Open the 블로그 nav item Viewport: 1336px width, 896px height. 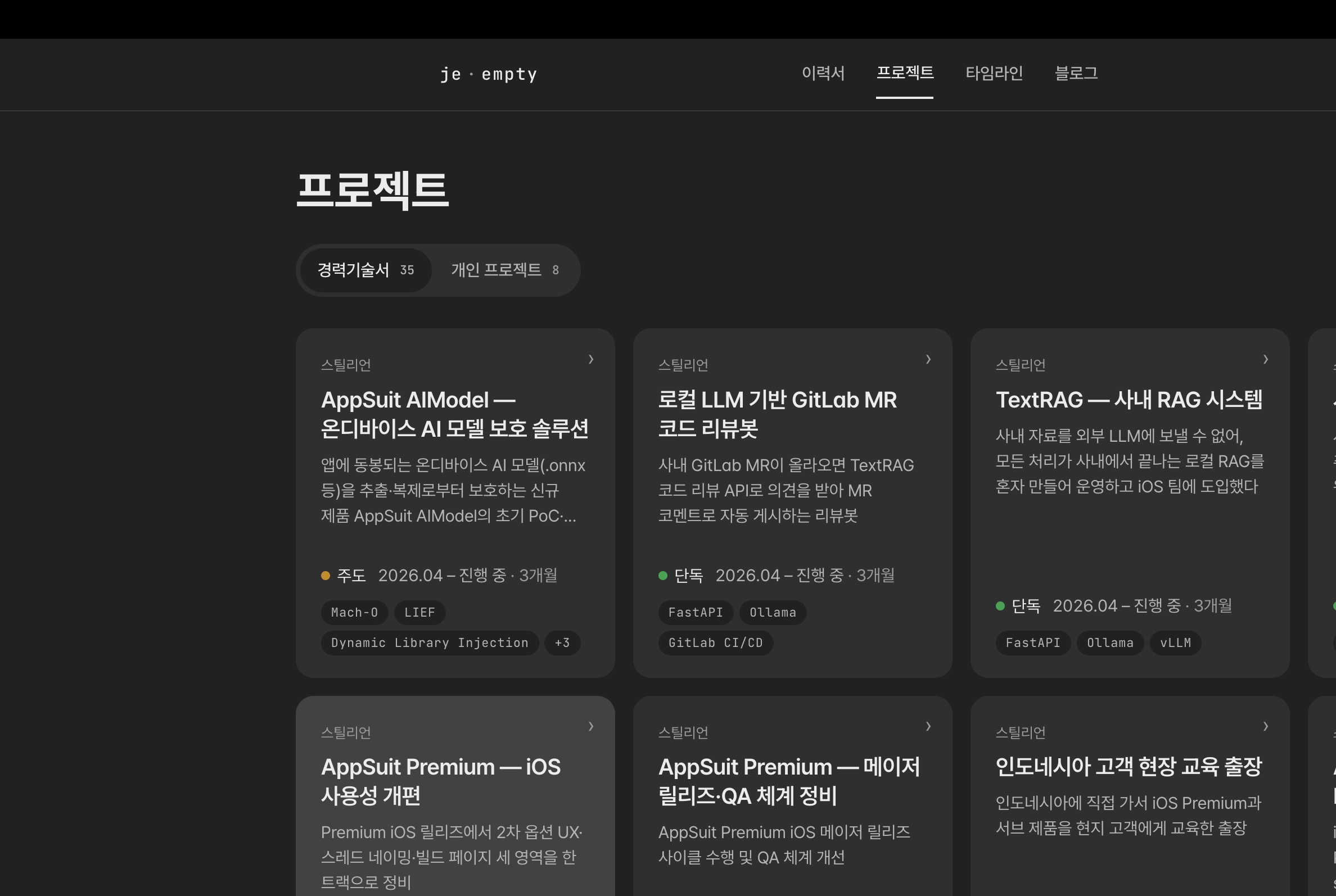point(1076,73)
